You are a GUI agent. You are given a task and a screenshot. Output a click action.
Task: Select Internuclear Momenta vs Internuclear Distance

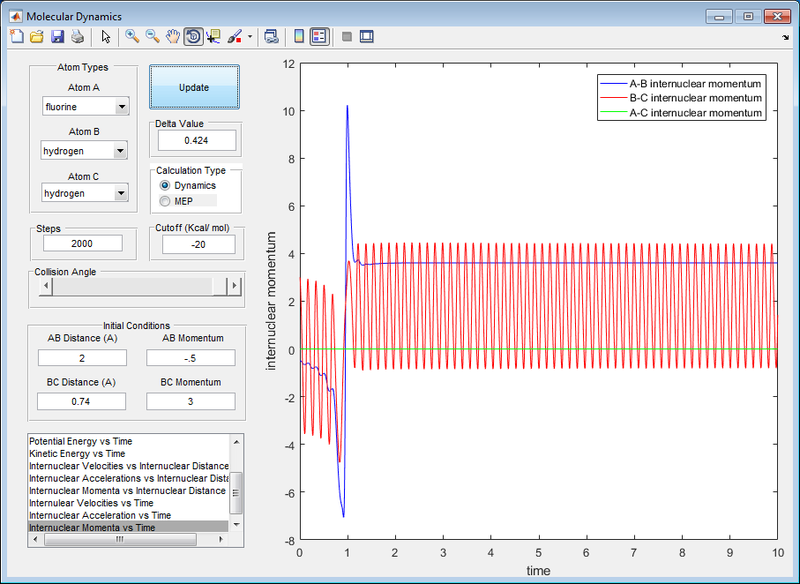pos(128,491)
